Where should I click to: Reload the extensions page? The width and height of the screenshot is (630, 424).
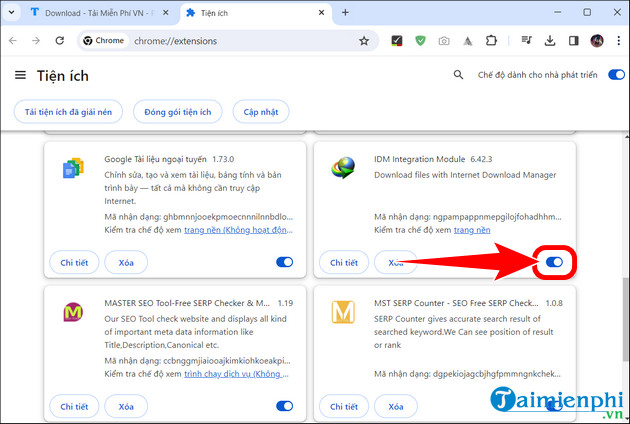point(59,41)
